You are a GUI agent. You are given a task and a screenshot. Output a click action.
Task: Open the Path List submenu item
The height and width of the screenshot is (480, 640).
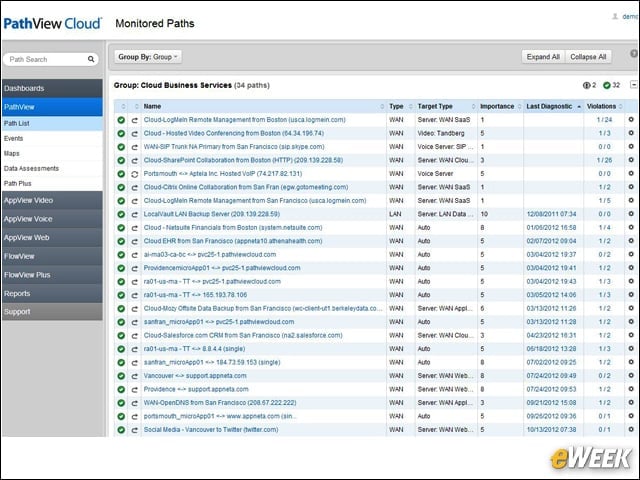pyautogui.click(x=52, y=123)
